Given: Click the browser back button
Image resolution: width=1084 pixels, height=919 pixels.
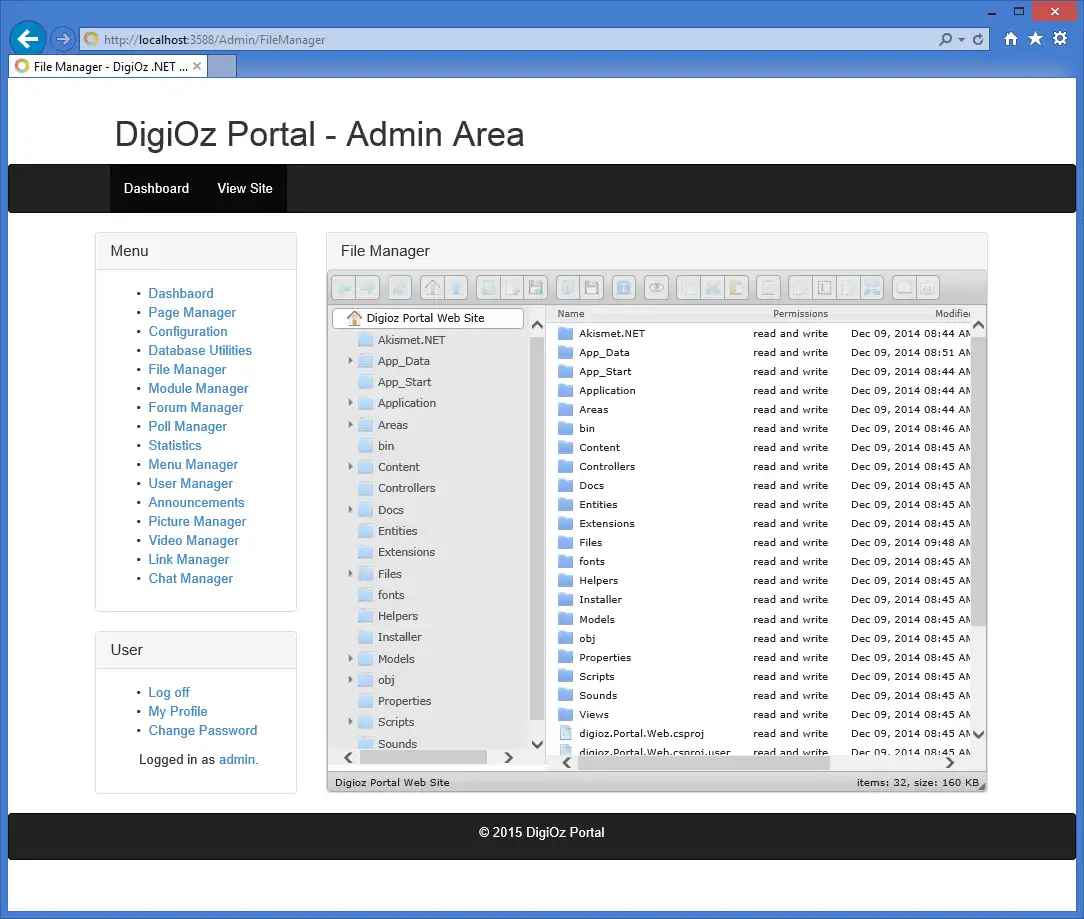Looking at the screenshot, I should coord(28,39).
